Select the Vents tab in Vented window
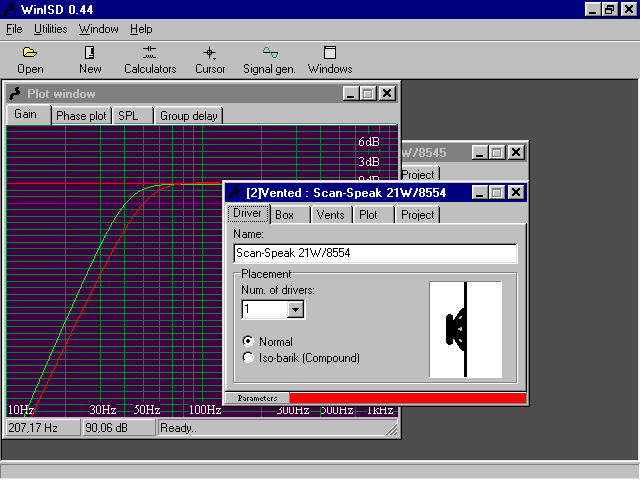 point(331,215)
